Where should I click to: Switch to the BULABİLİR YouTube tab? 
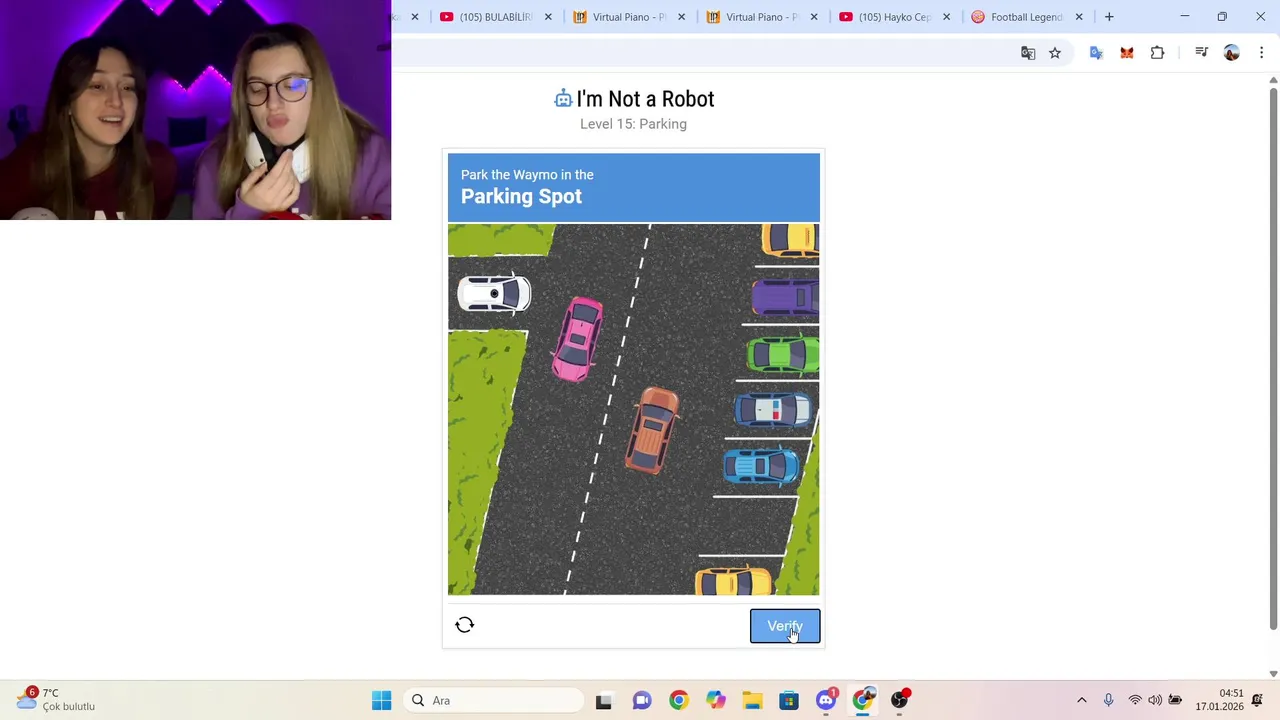[x=489, y=17]
